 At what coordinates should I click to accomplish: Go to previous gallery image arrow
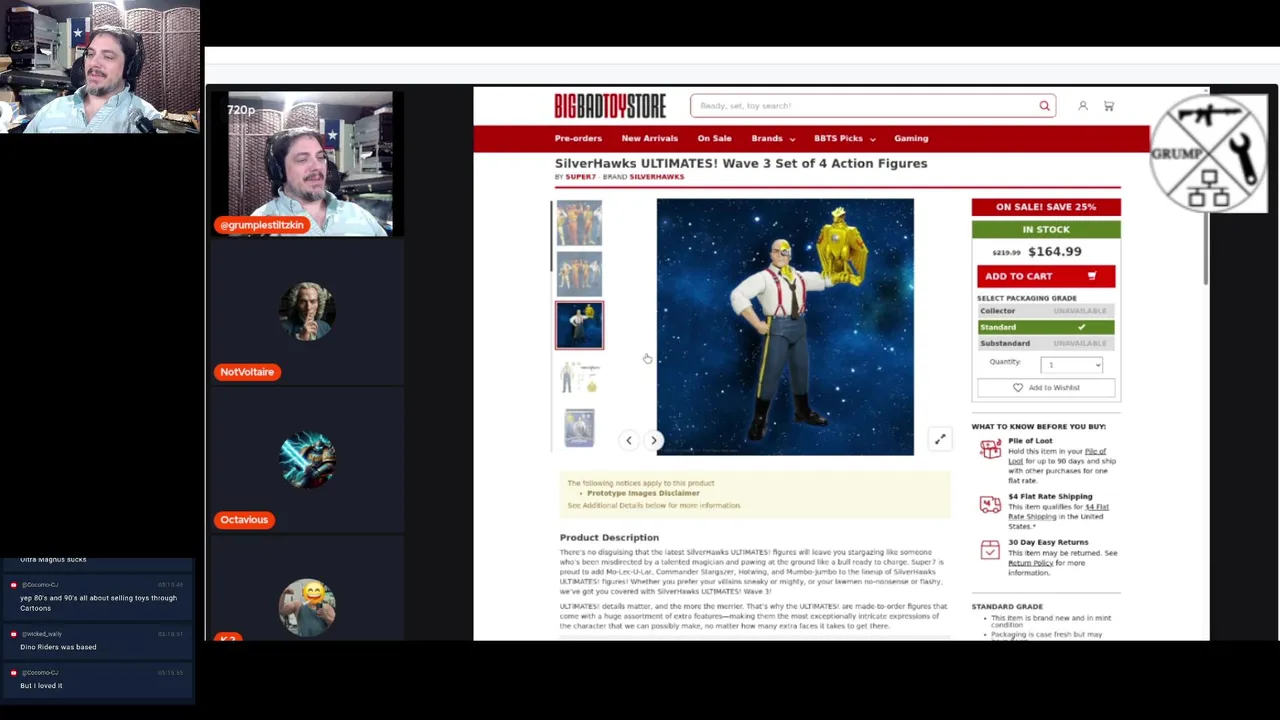629,440
